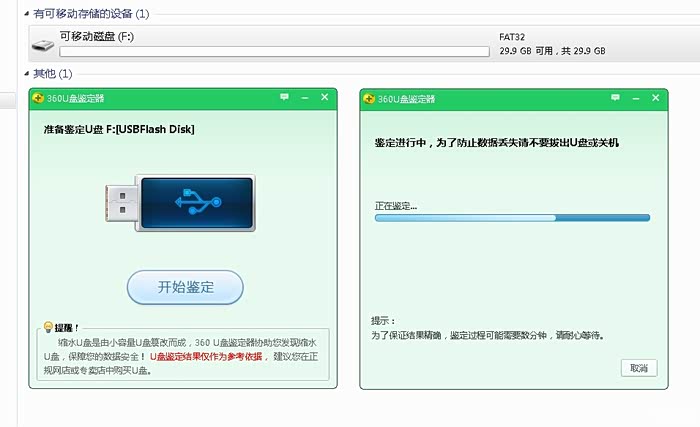This screenshot has height=427, width=700.
Task: Close the left 360U盘鉴定器 window
Action: pos(324,97)
